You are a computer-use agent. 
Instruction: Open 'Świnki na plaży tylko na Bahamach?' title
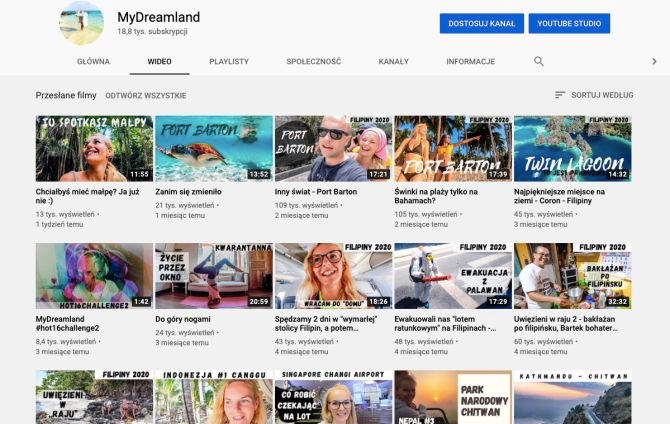click(x=436, y=196)
